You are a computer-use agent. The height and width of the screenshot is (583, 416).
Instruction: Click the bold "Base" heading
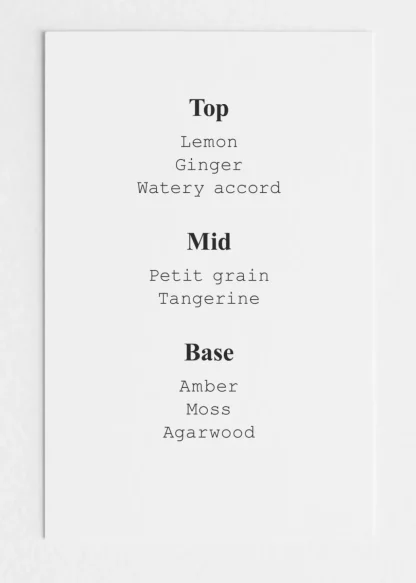(x=209, y=352)
